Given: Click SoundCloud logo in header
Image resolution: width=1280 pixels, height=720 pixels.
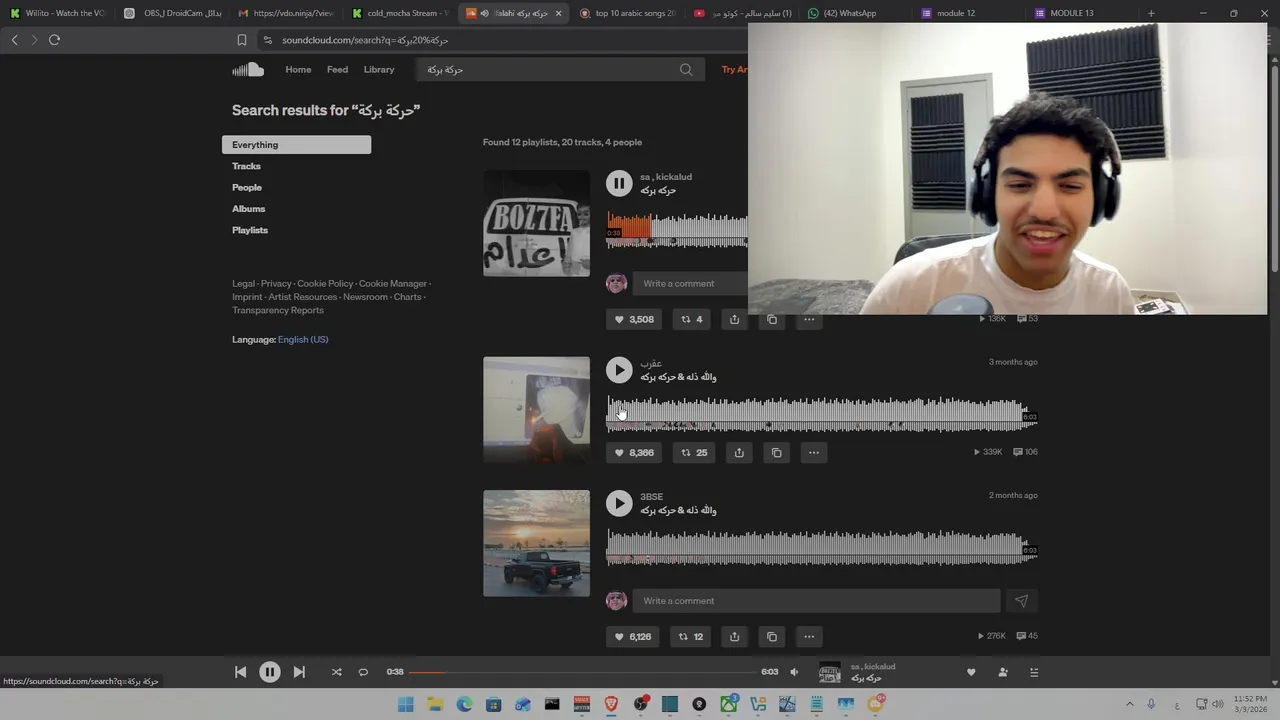Looking at the screenshot, I should click(248, 69).
